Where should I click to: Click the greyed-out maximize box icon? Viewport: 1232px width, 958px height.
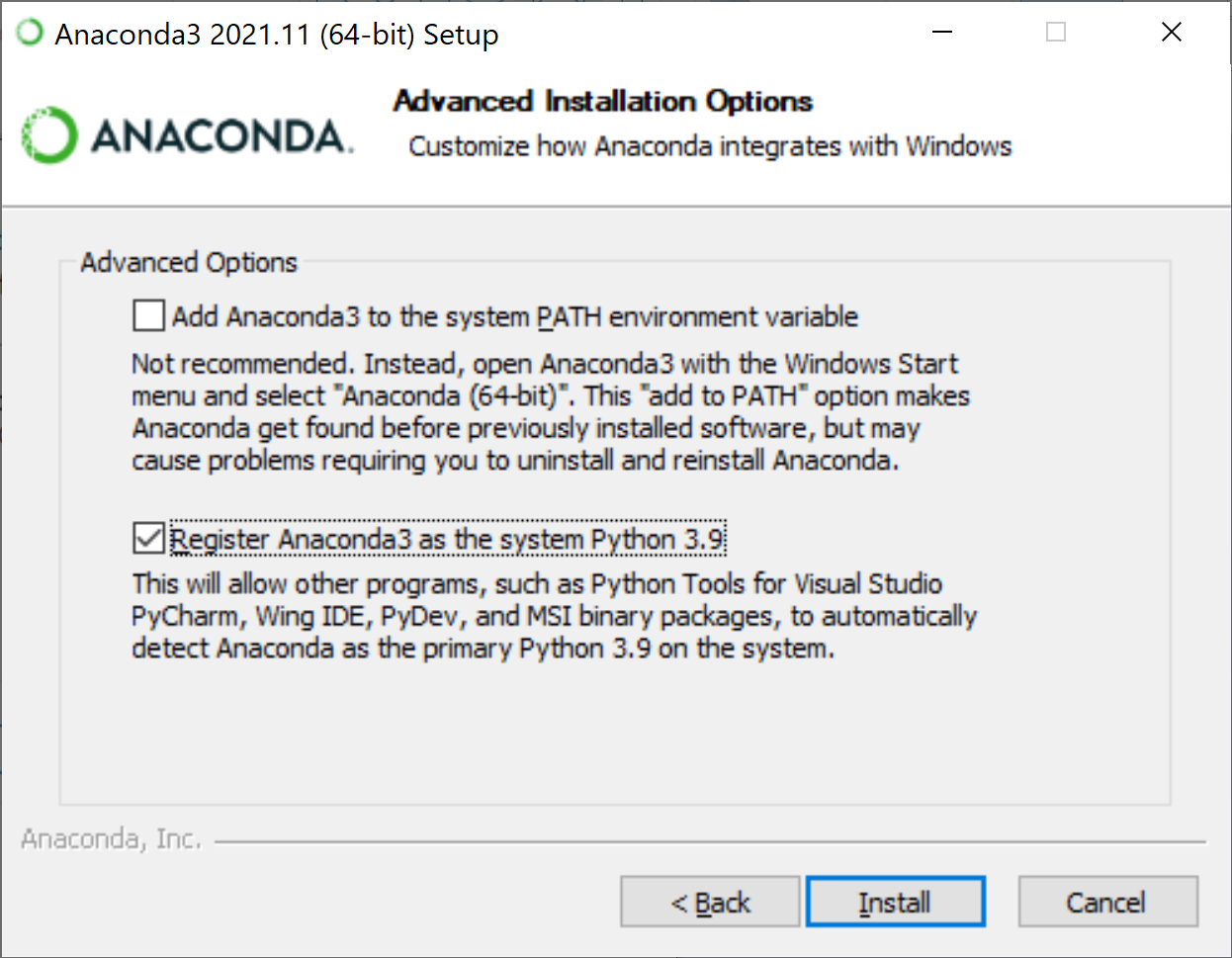pos(1056,33)
